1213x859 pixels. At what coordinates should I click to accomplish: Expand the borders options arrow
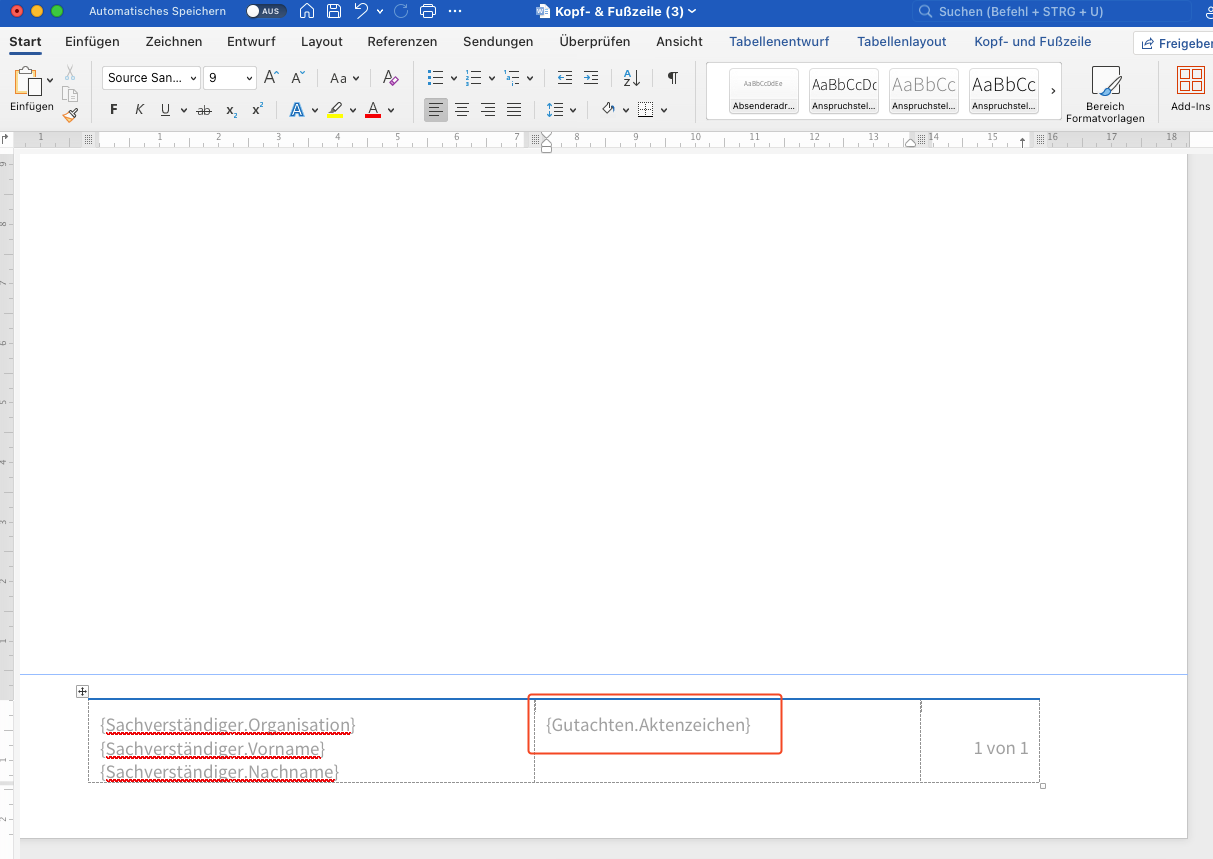pos(663,110)
